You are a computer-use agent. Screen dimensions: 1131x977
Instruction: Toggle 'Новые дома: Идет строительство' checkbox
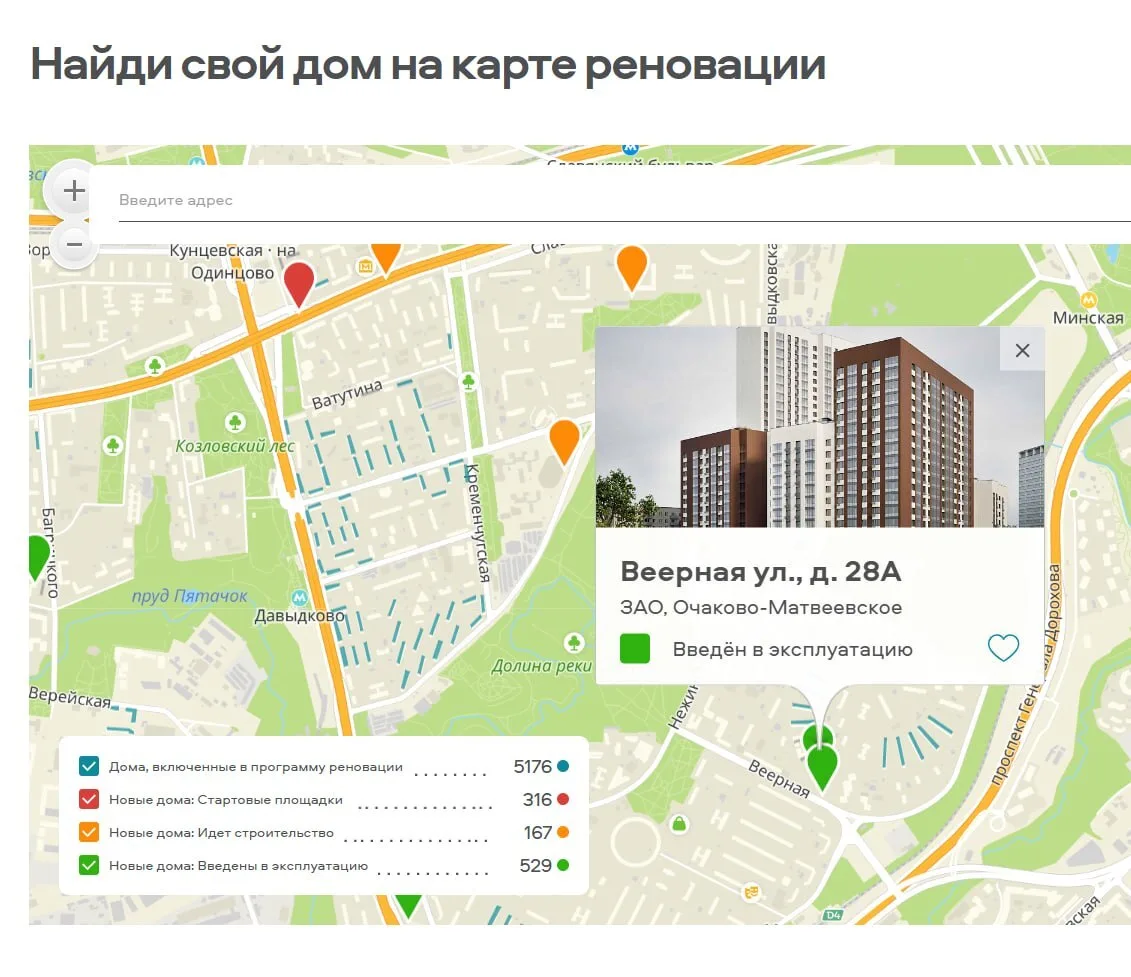89,832
